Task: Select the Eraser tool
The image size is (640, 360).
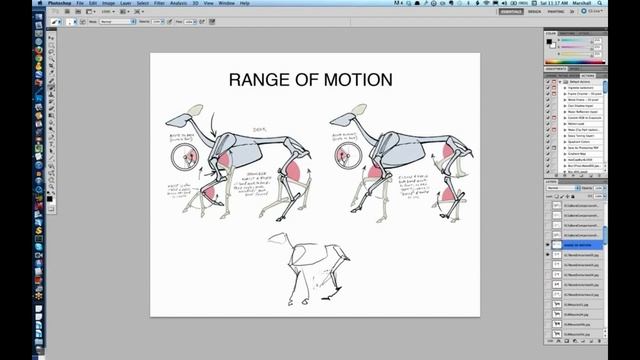Action: (51, 109)
